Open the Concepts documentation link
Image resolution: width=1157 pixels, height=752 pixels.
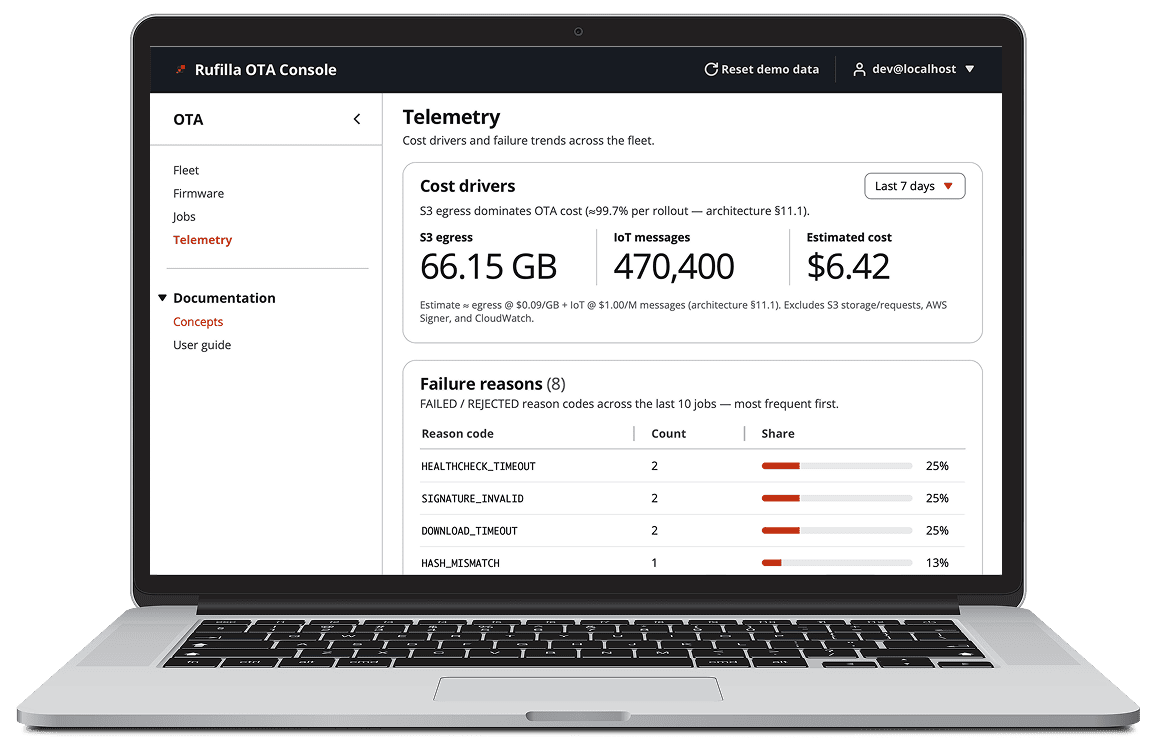[x=198, y=322]
